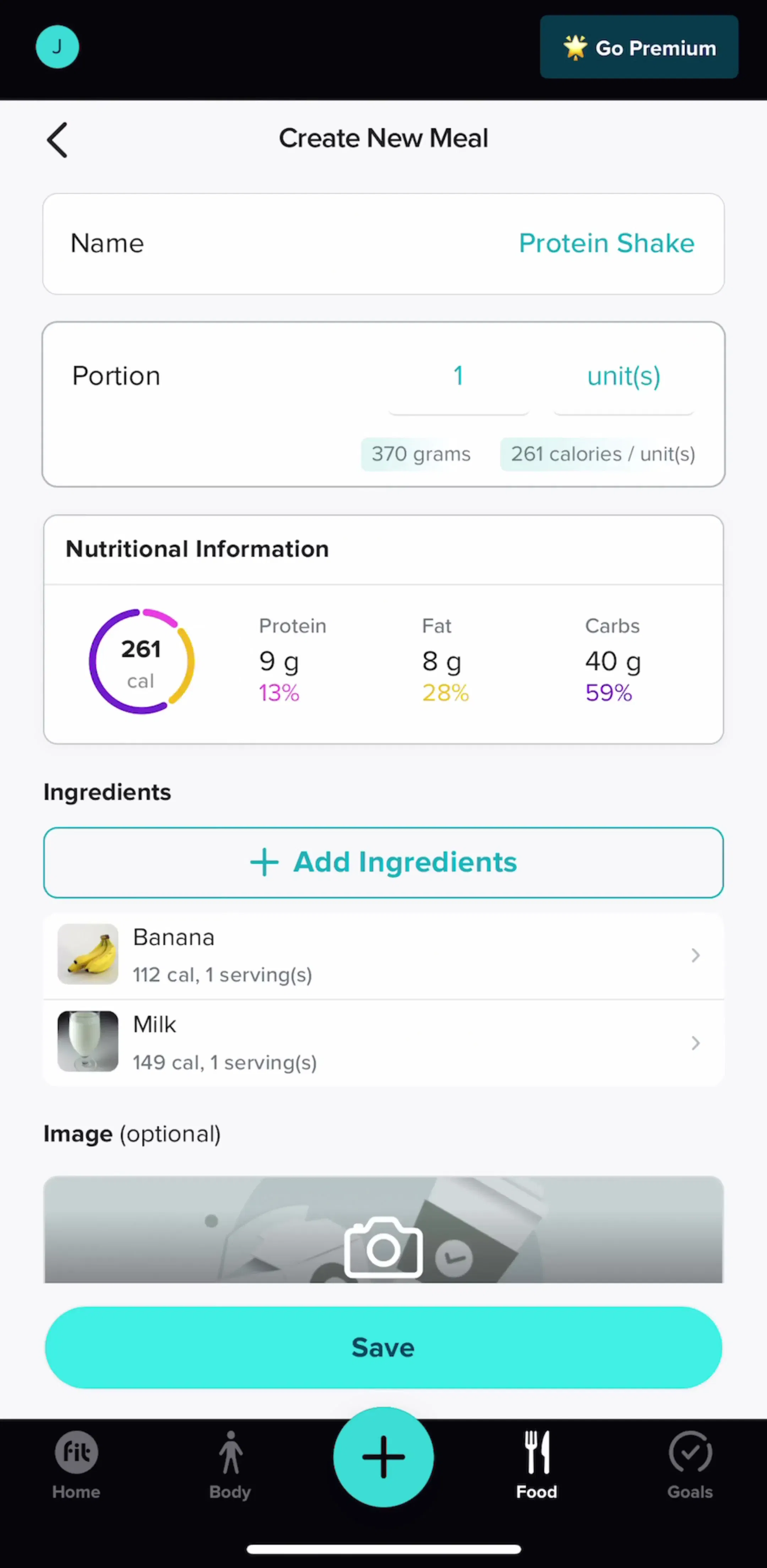The image size is (767, 1568).
Task: Select the Food tab
Action: tap(537, 1465)
